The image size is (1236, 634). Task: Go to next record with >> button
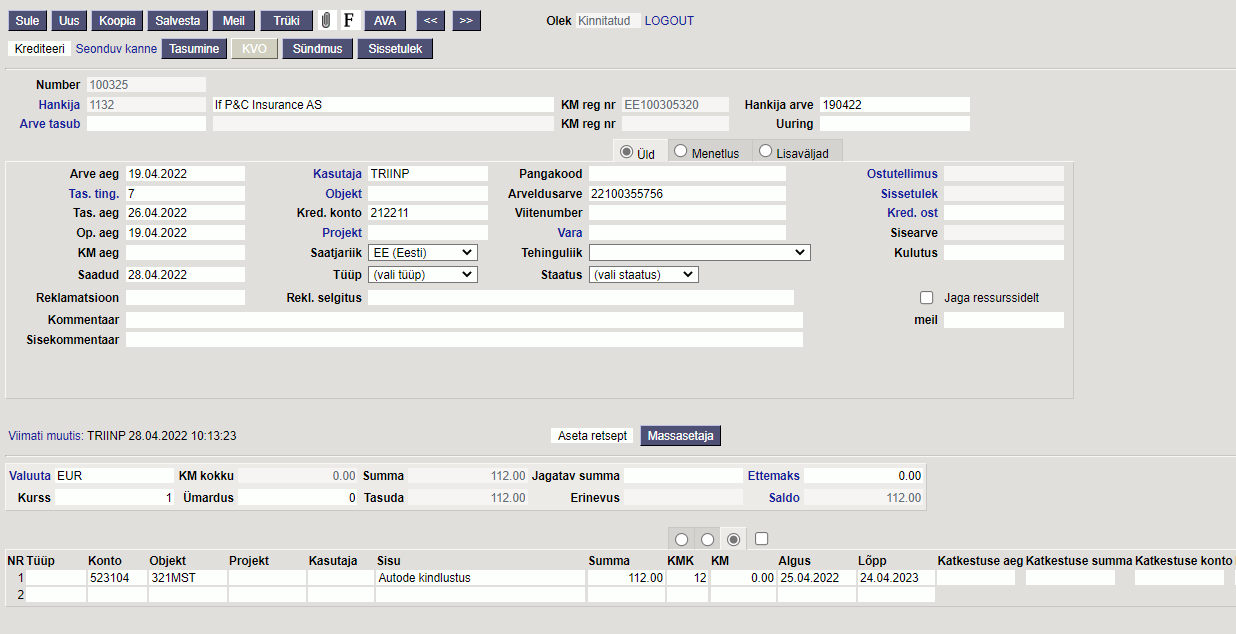[466, 20]
